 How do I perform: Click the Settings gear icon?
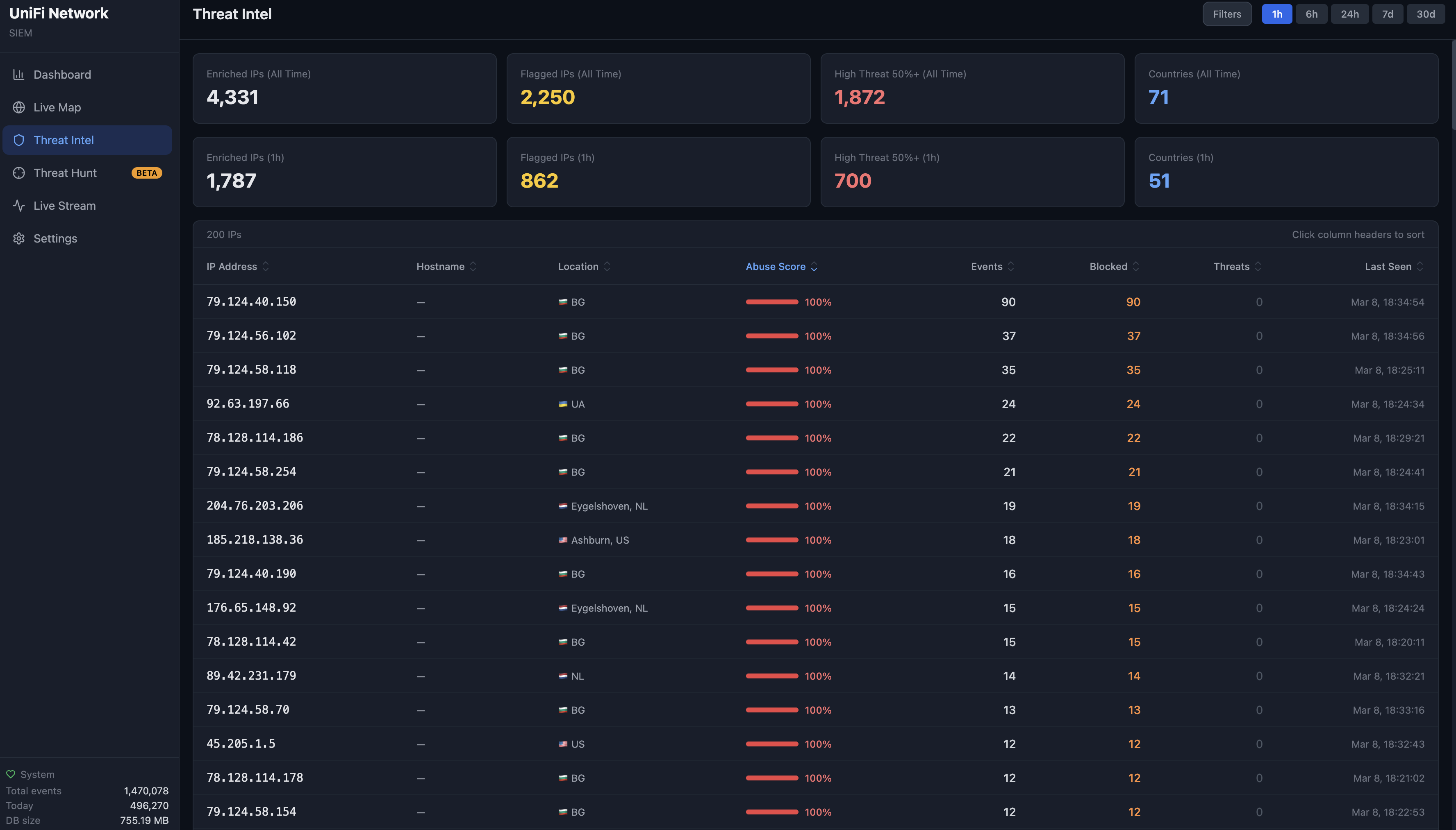19,238
